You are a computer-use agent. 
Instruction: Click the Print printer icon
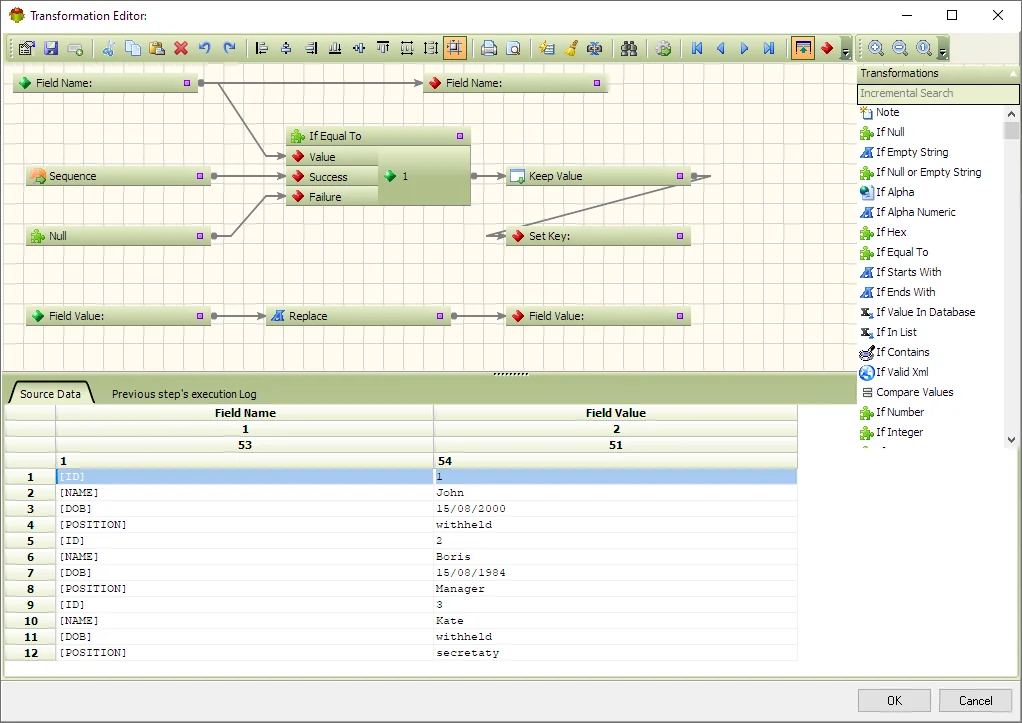(489, 48)
